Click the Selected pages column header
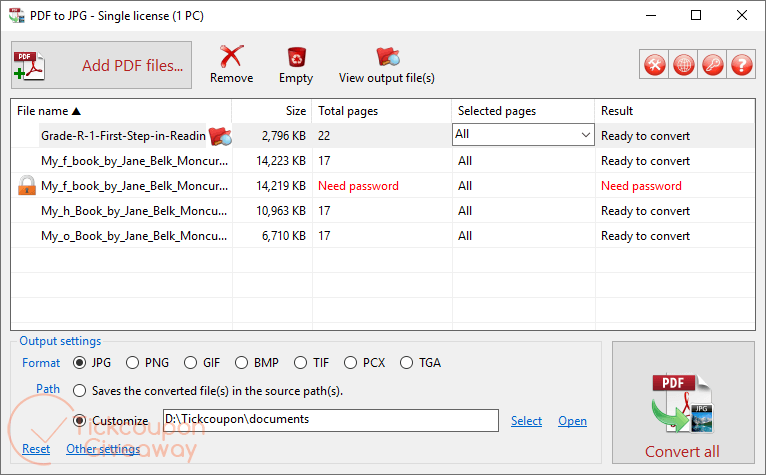 click(x=523, y=111)
